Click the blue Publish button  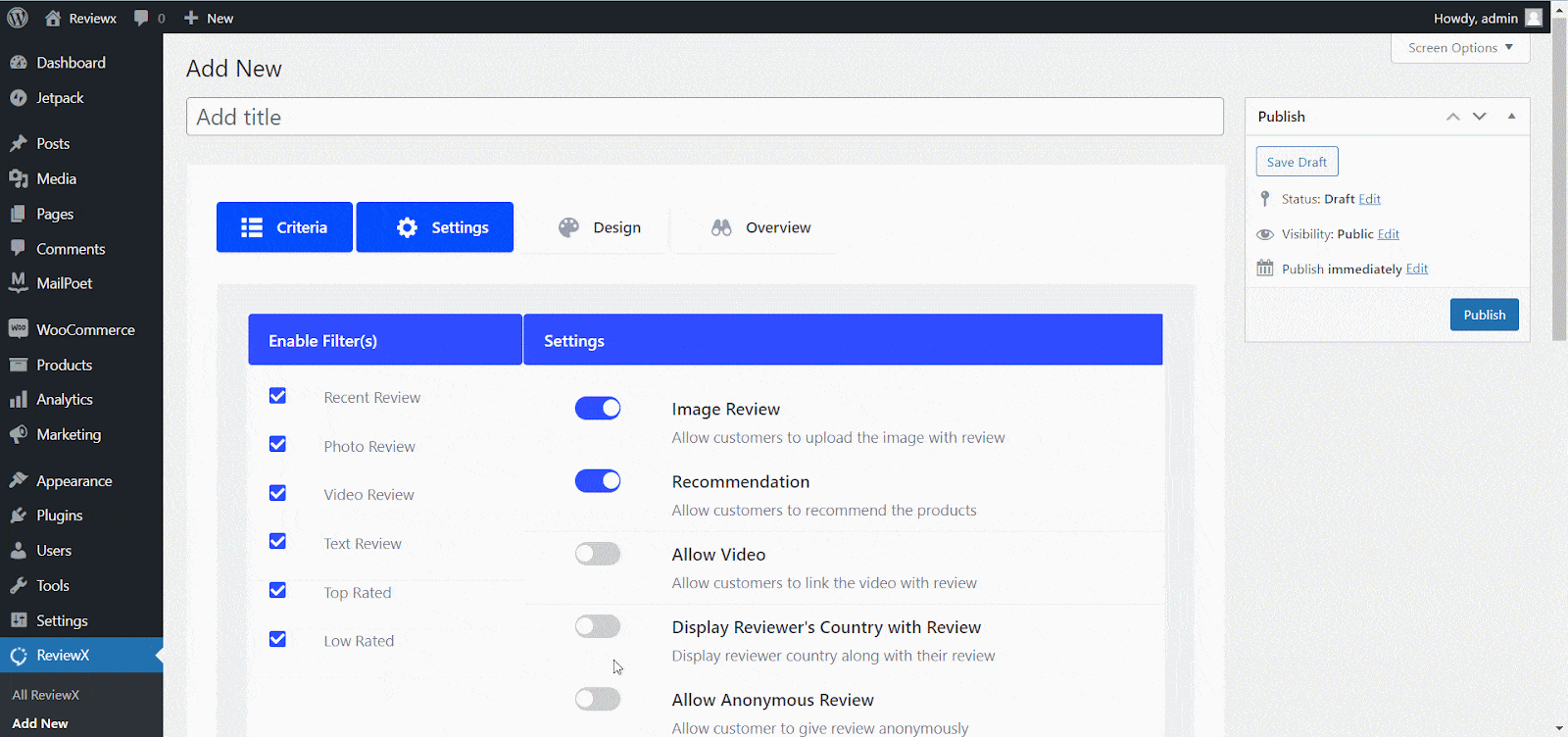pyautogui.click(x=1484, y=315)
